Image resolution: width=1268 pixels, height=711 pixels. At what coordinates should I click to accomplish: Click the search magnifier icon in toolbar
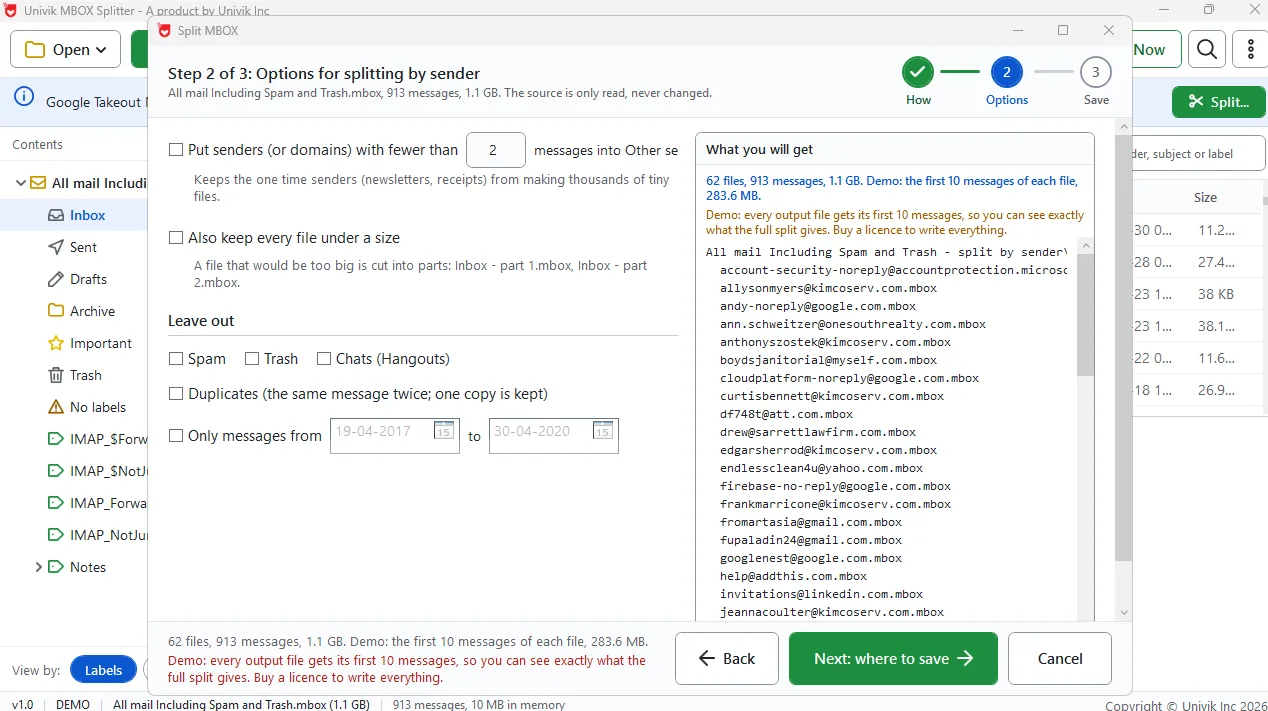click(1207, 49)
